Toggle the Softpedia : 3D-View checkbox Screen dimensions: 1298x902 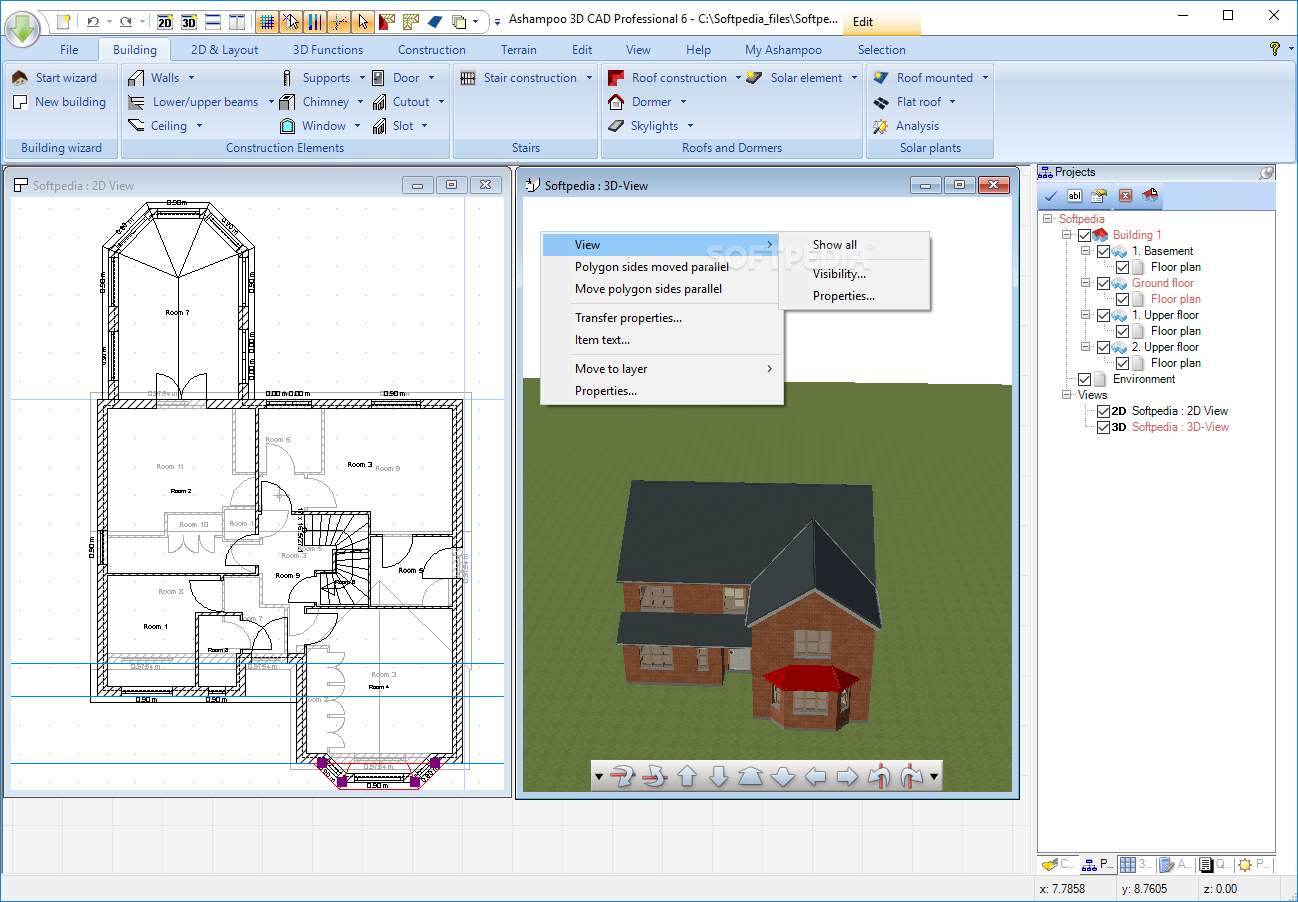(1103, 427)
